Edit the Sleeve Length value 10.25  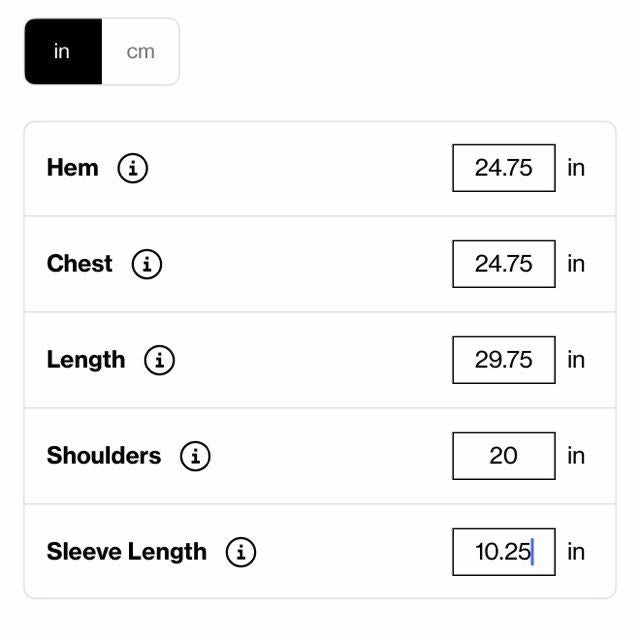click(503, 552)
